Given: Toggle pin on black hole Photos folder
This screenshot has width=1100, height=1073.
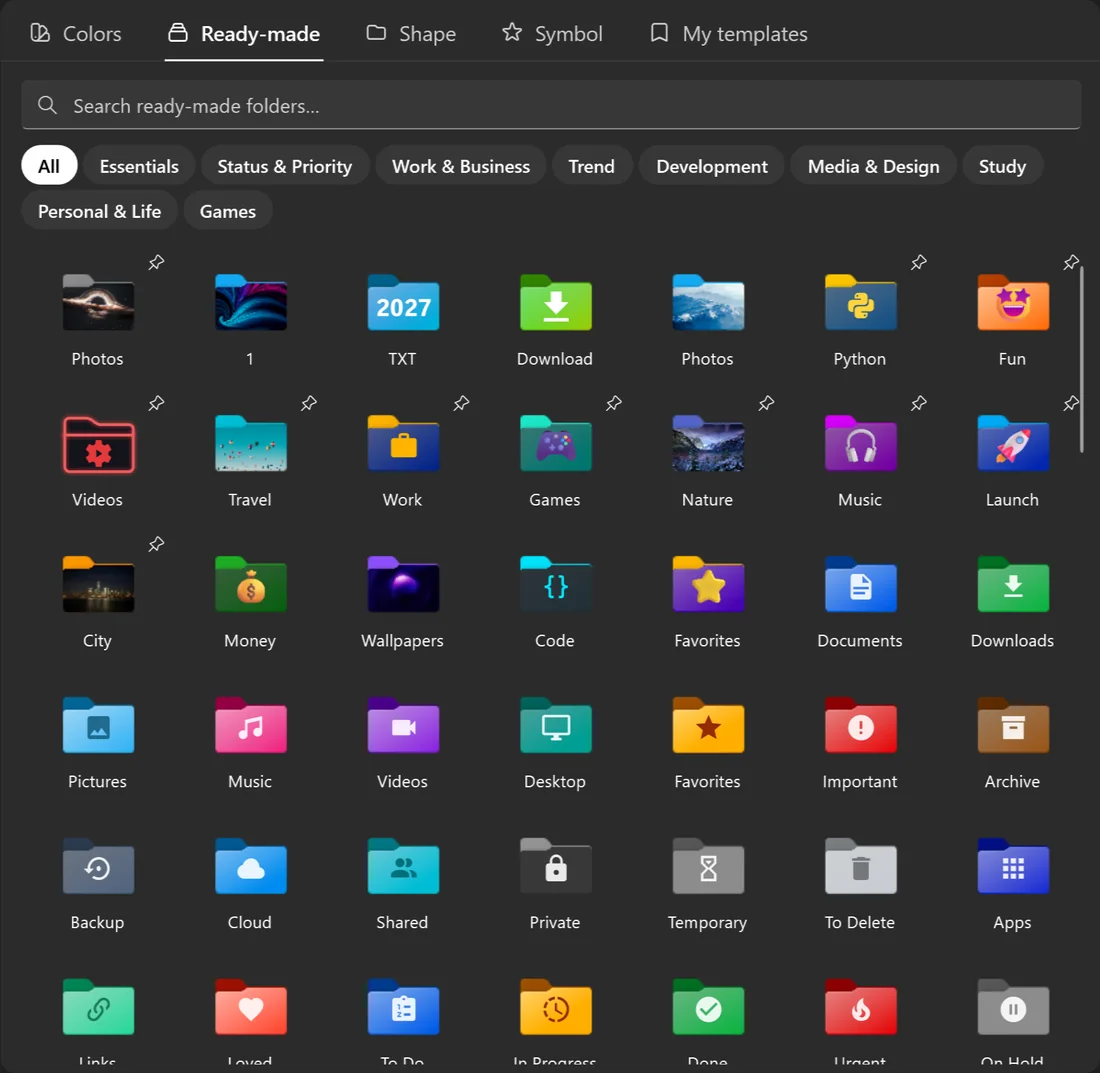Looking at the screenshot, I should pos(156,262).
